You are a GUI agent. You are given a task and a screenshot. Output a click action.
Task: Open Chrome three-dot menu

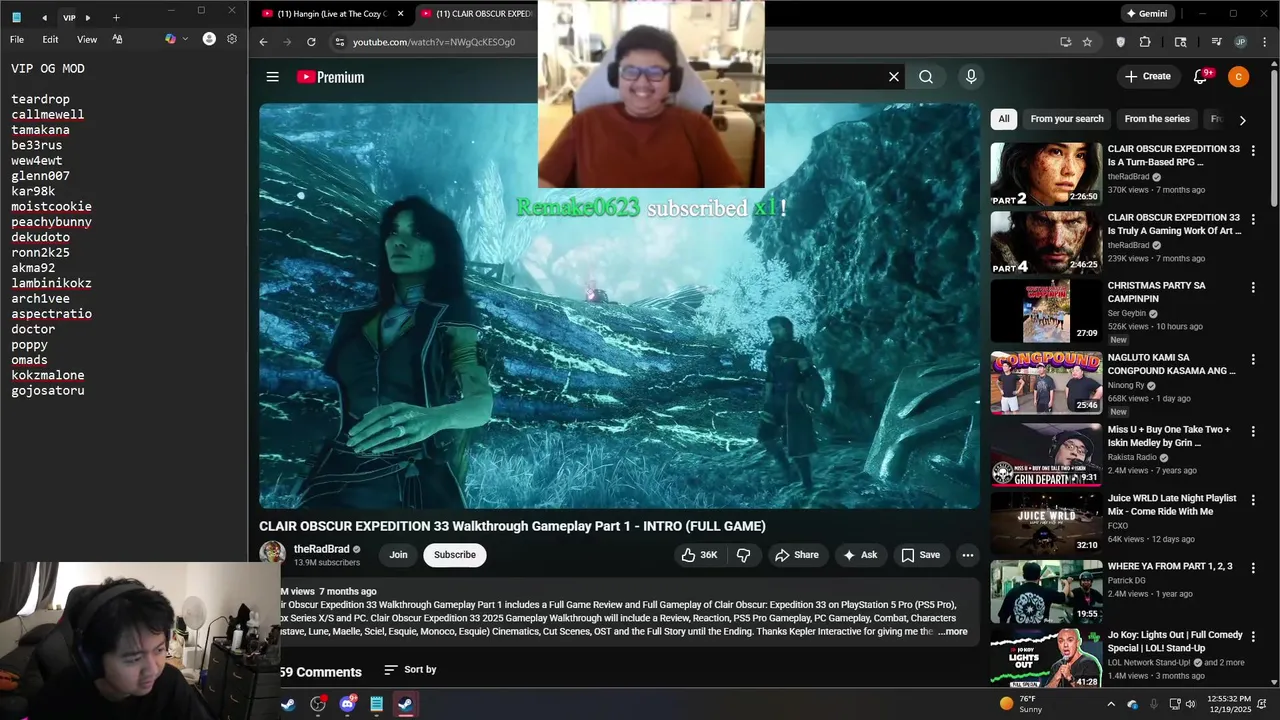1263,42
